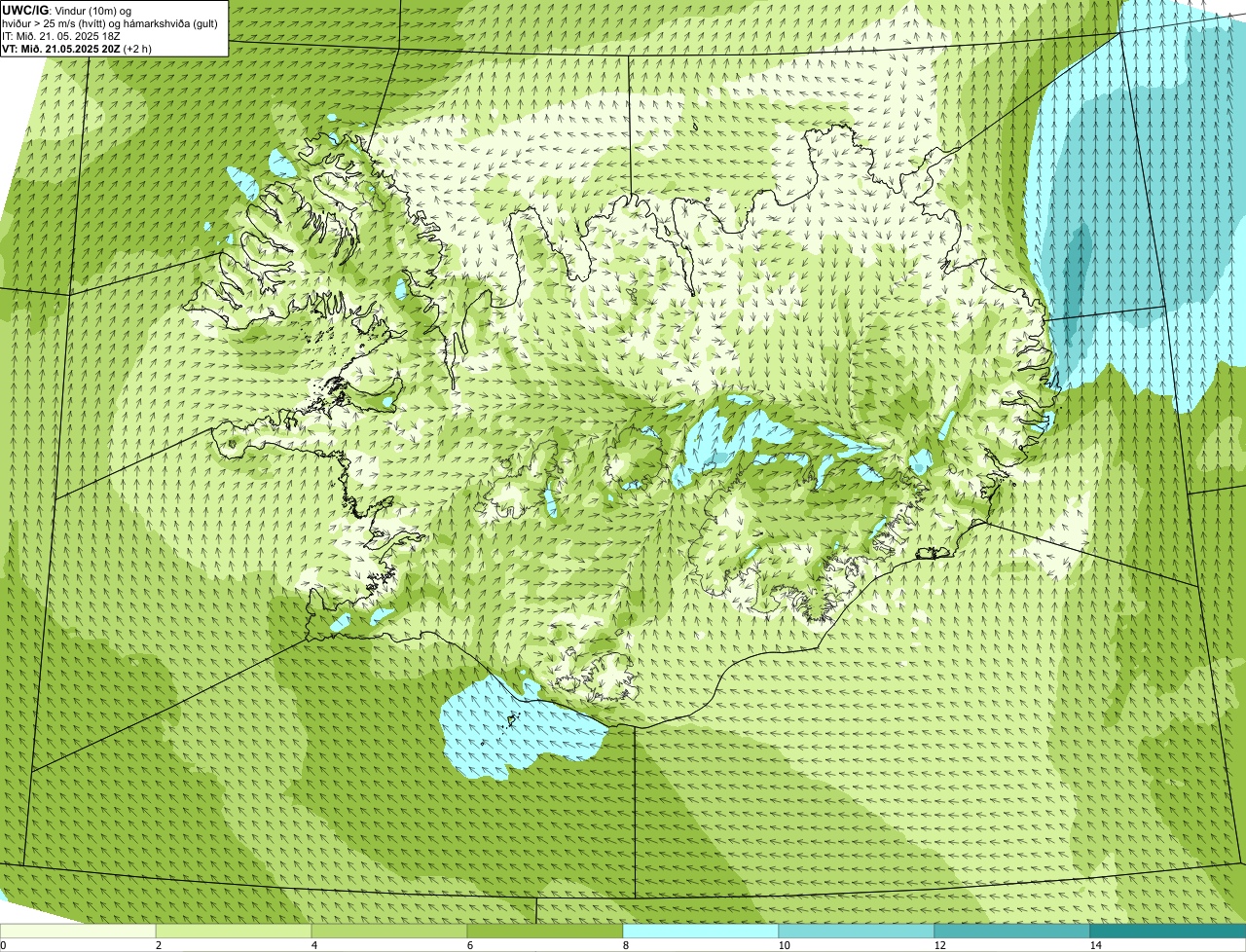
Task: Click the title line 'UWC/IG: Vindur (10m) og'
Action: click(x=67, y=10)
